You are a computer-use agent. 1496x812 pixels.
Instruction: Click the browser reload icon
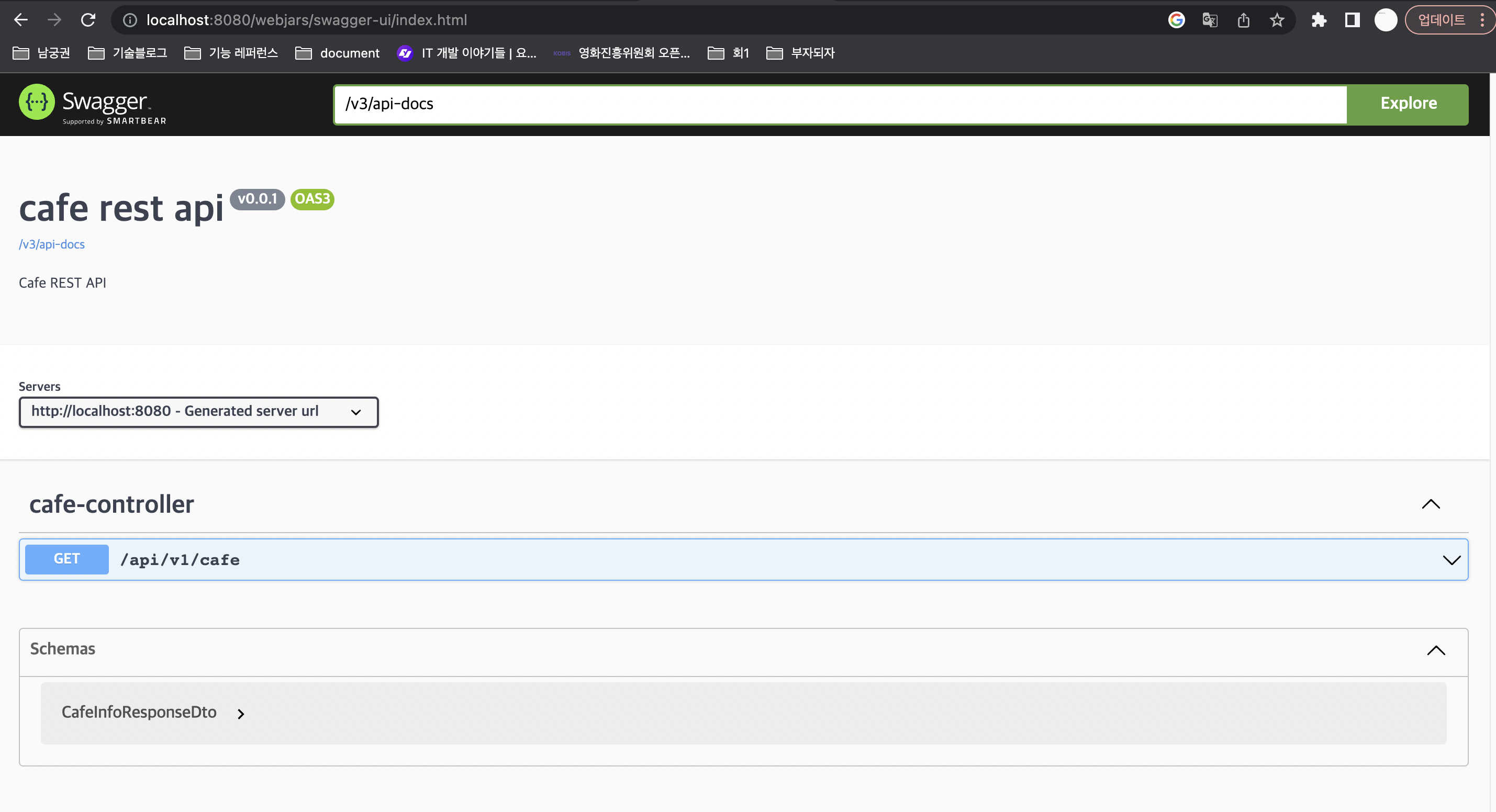88,20
